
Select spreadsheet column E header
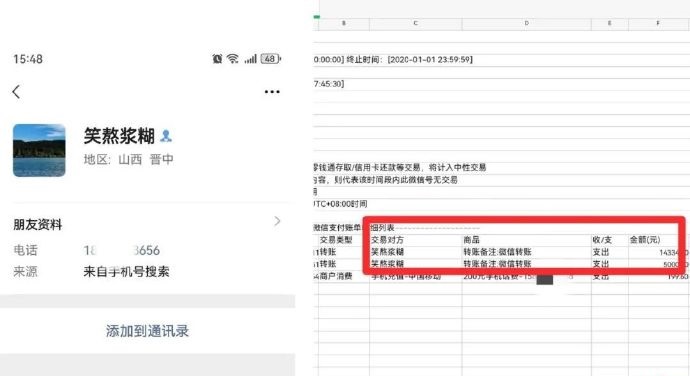[609, 23]
